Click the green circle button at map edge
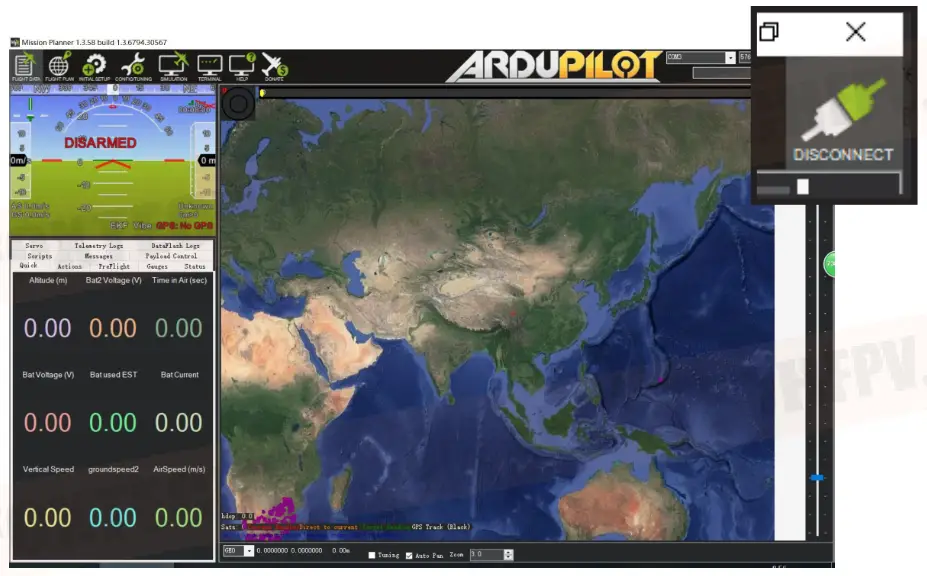 click(x=829, y=264)
